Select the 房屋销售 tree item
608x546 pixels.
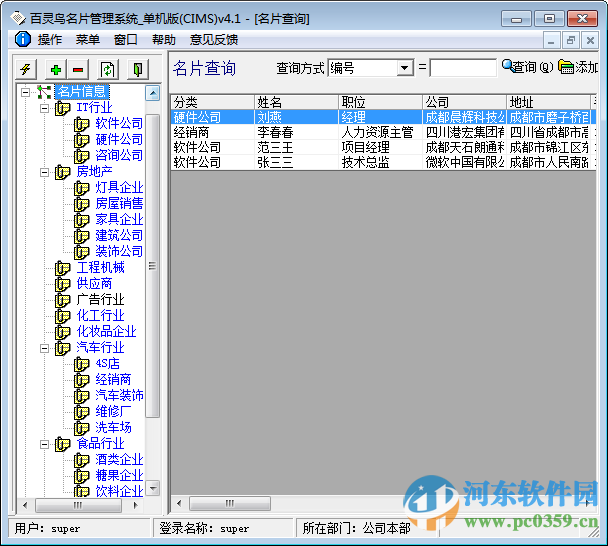click(119, 204)
